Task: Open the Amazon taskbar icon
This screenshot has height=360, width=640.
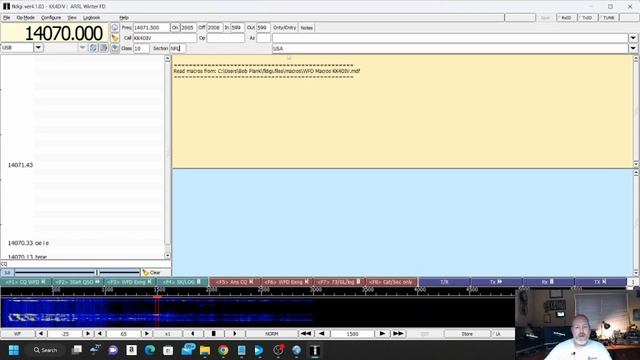Action: 131,350
